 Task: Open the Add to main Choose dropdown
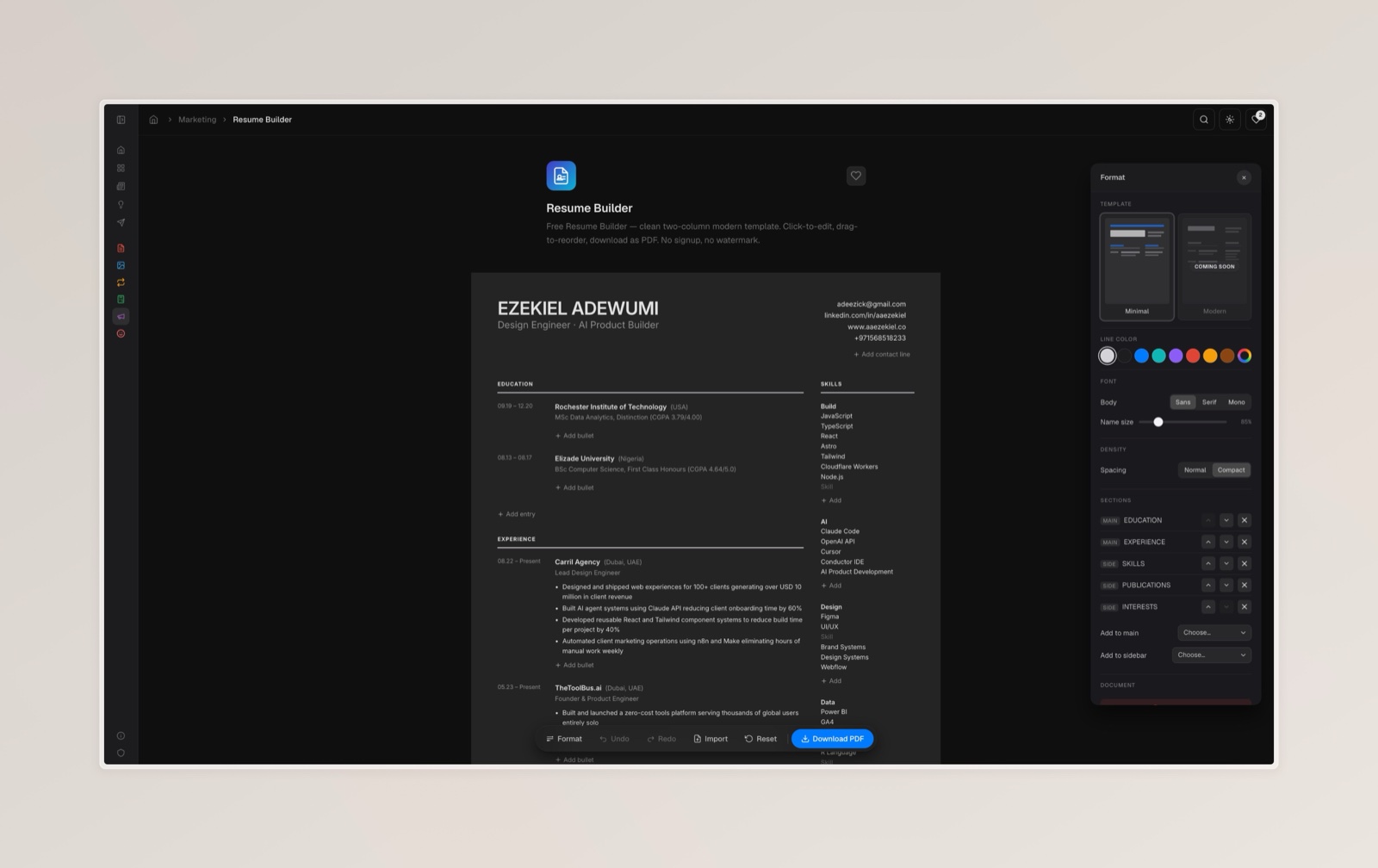1213,632
